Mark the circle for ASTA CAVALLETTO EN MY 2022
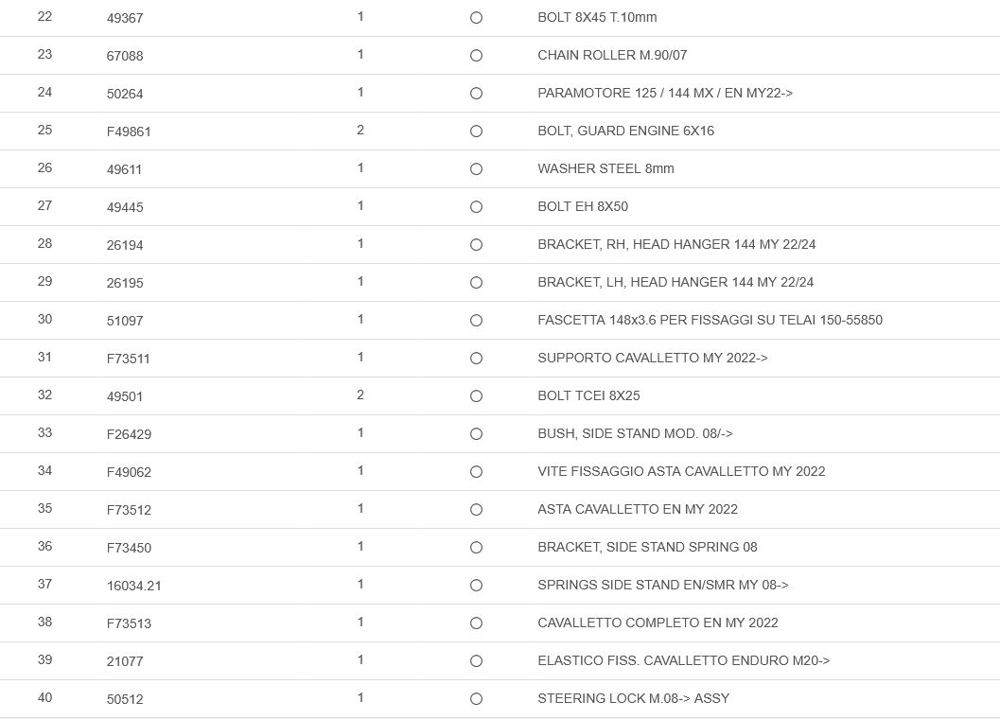Screen dimensions: 1000x719 476,510
